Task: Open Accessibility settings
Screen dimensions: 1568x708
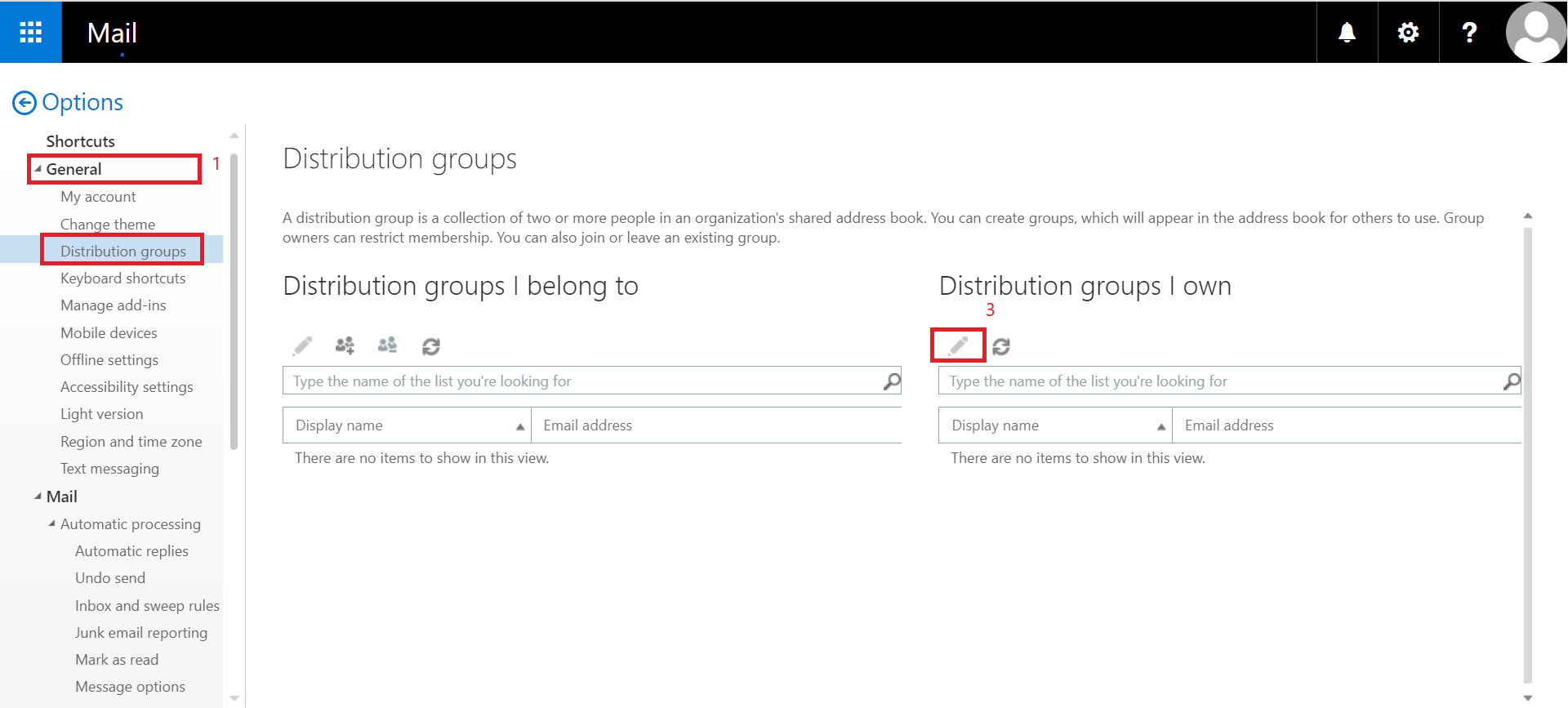Action: click(x=127, y=387)
